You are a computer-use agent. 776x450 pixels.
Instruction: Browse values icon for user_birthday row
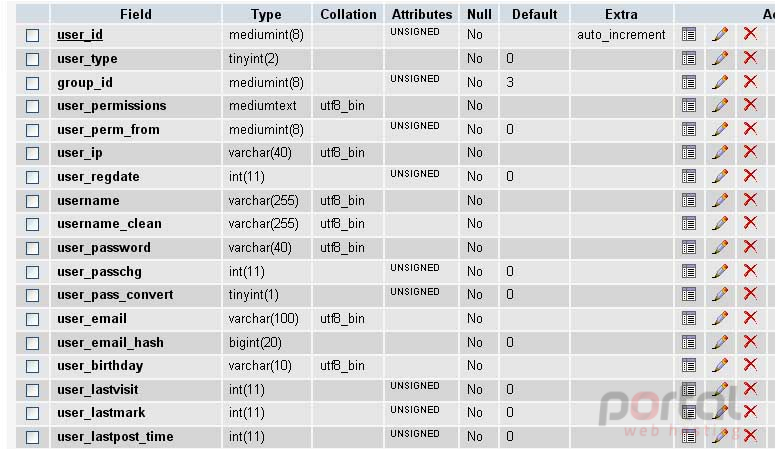[689, 366]
